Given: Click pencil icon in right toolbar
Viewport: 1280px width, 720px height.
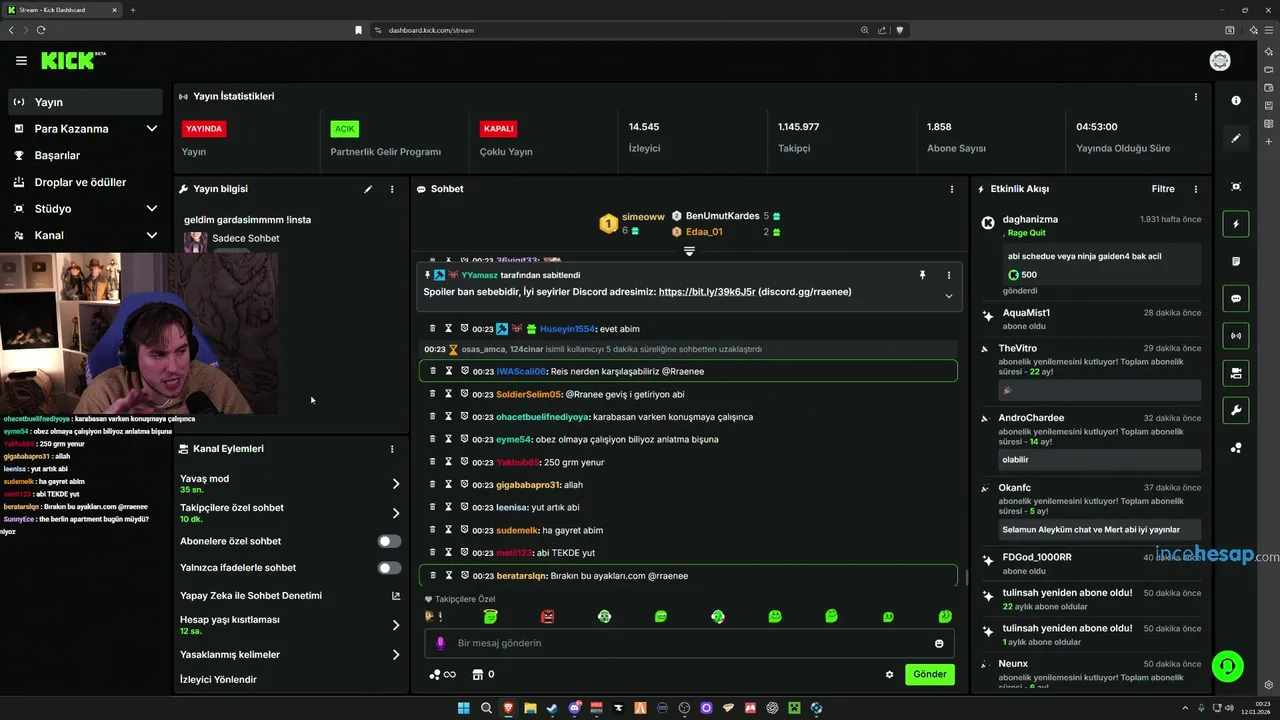Looking at the screenshot, I should click(x=1236, y=138).
